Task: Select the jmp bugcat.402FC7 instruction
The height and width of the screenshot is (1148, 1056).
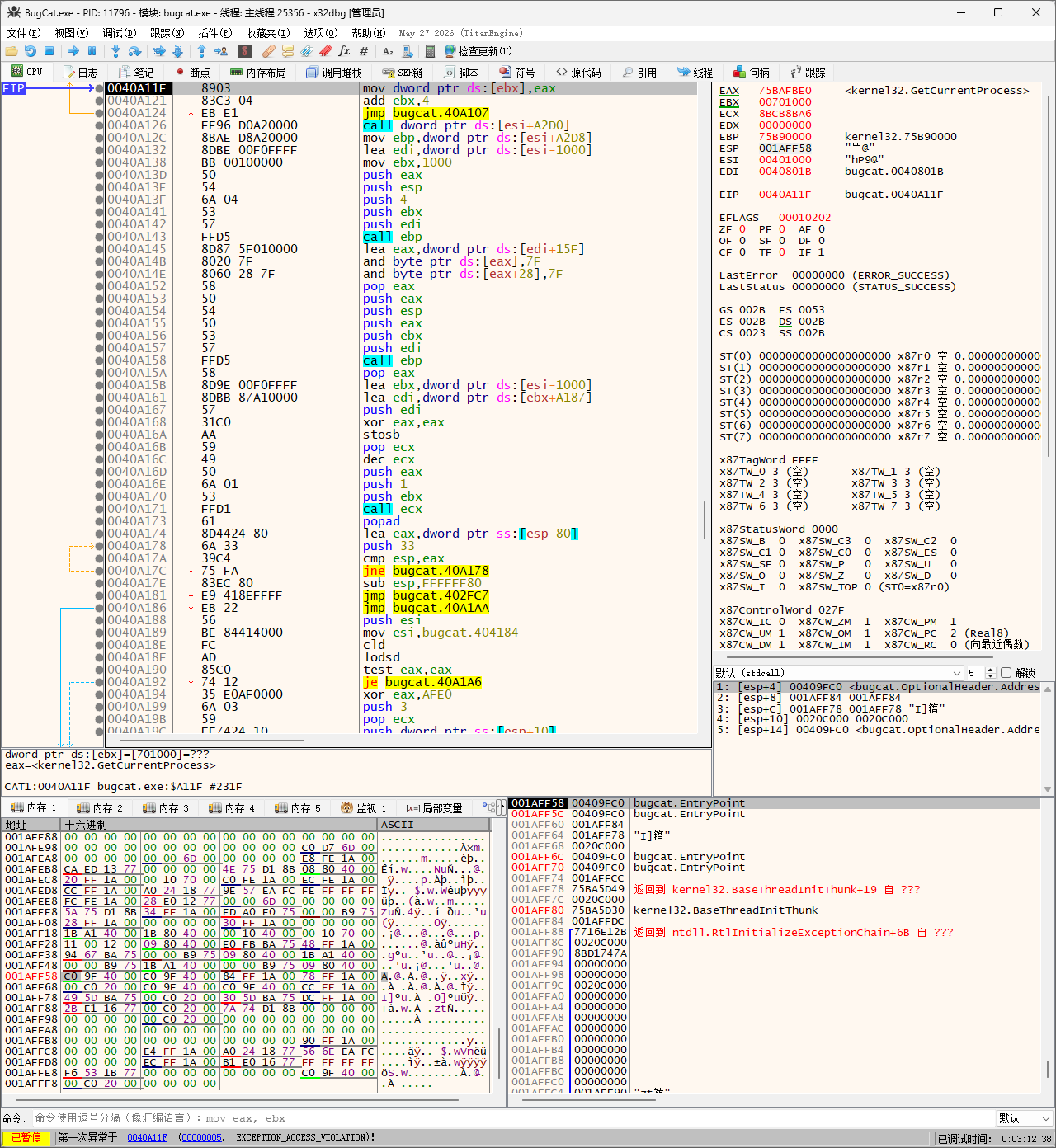Action: pos(426,595)
